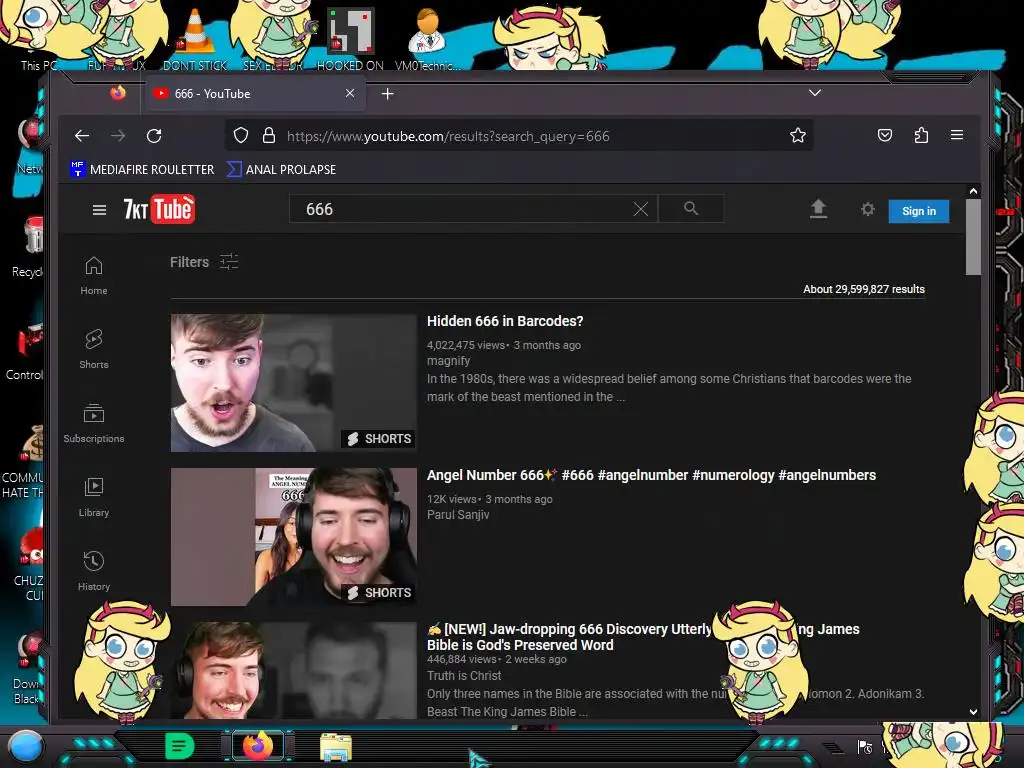Go to Home in the sidebar
This screenshot has width=1024, height=768.
(93, 276)
